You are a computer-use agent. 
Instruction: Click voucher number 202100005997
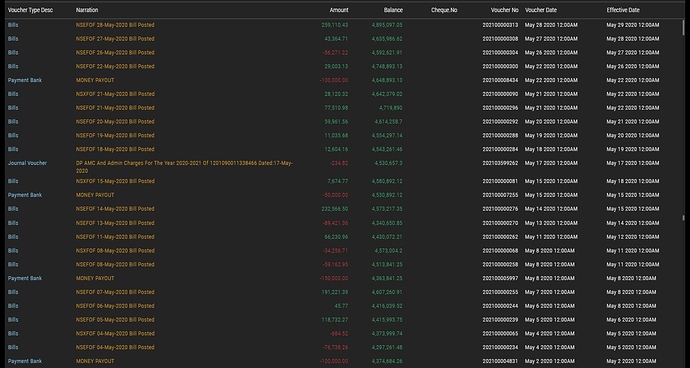(500, 278)
